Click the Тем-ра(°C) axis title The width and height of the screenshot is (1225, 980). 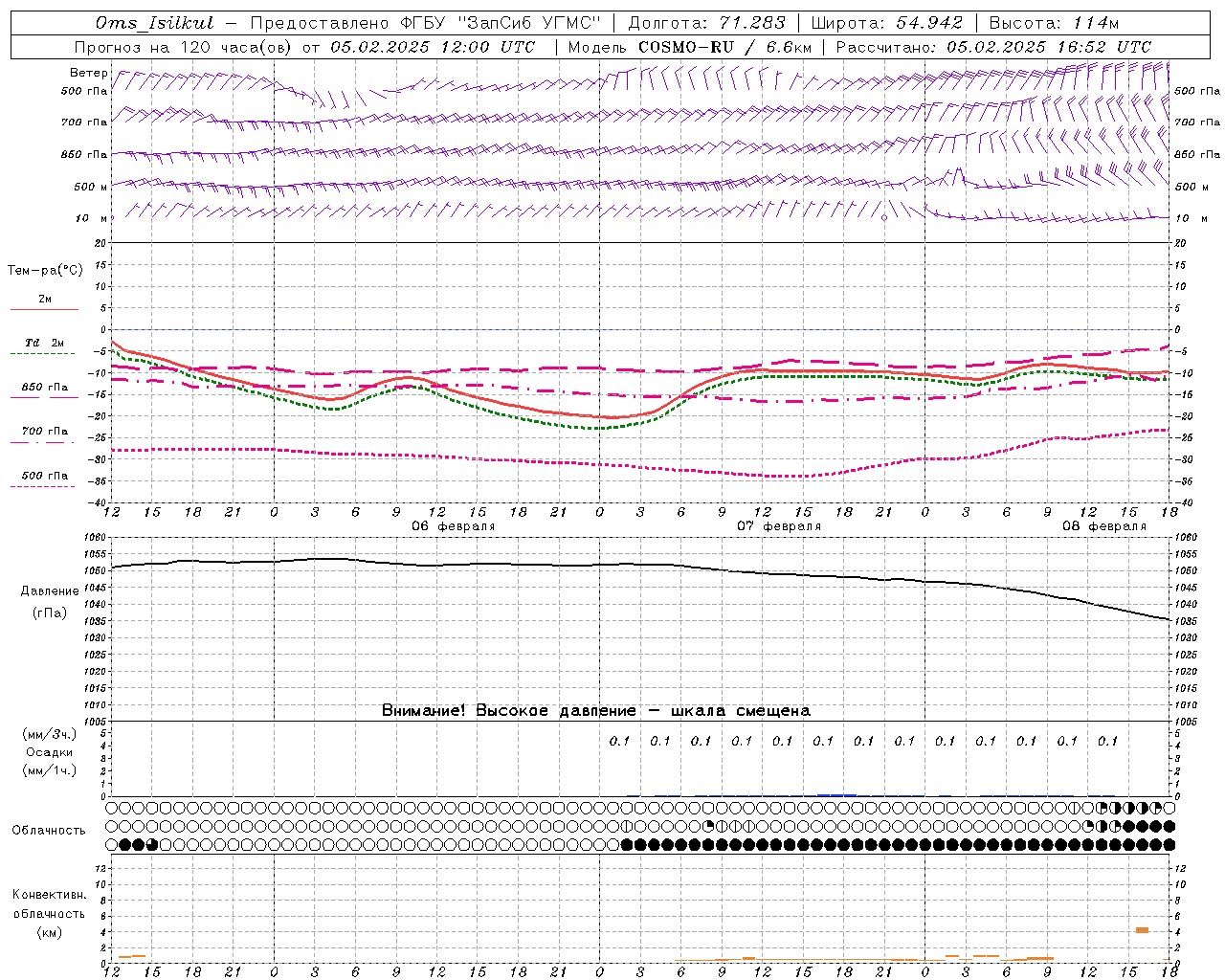tap(45, 271)
